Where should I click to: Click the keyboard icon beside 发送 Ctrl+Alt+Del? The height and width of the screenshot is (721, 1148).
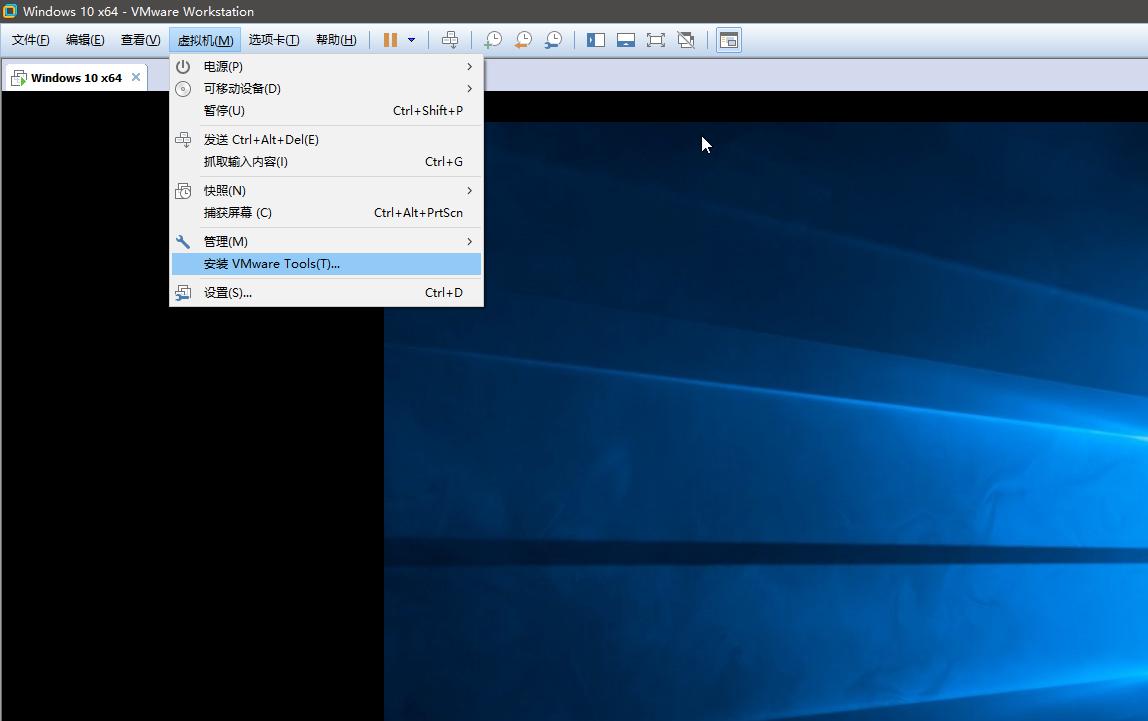(x=183, y=140)
